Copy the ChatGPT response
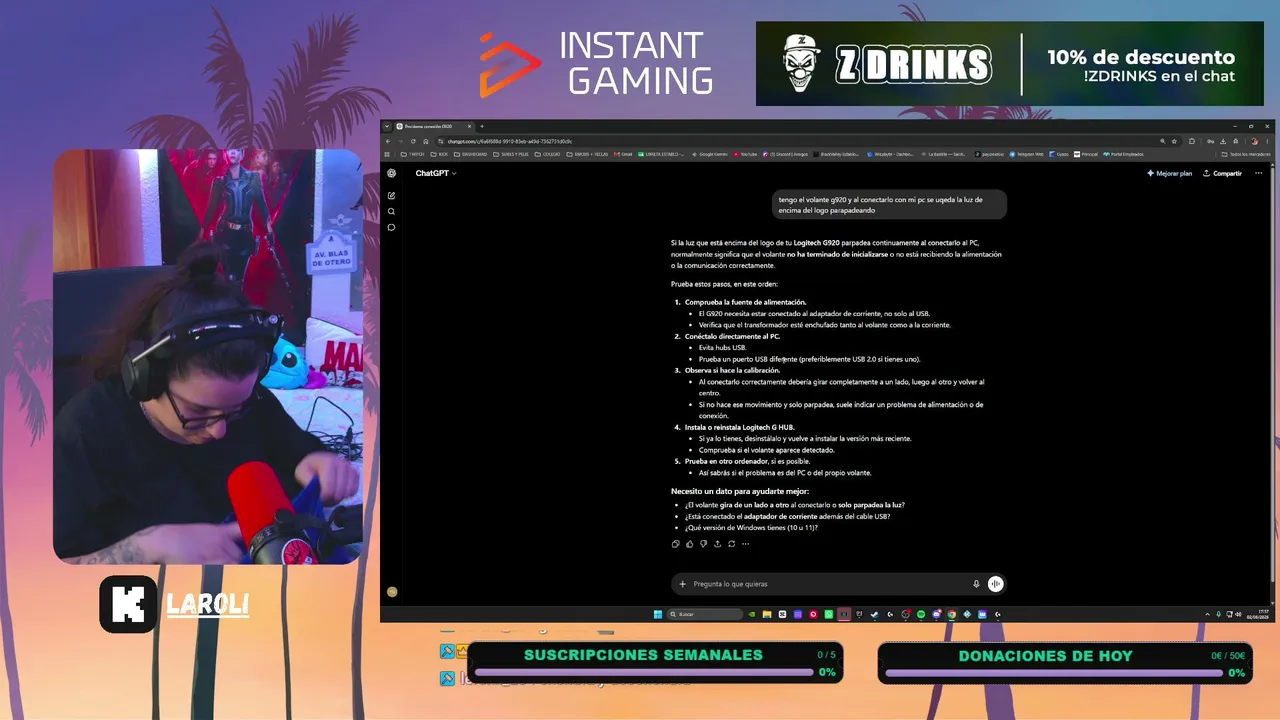The image size is (1280, 720). (x=676, y=544)
